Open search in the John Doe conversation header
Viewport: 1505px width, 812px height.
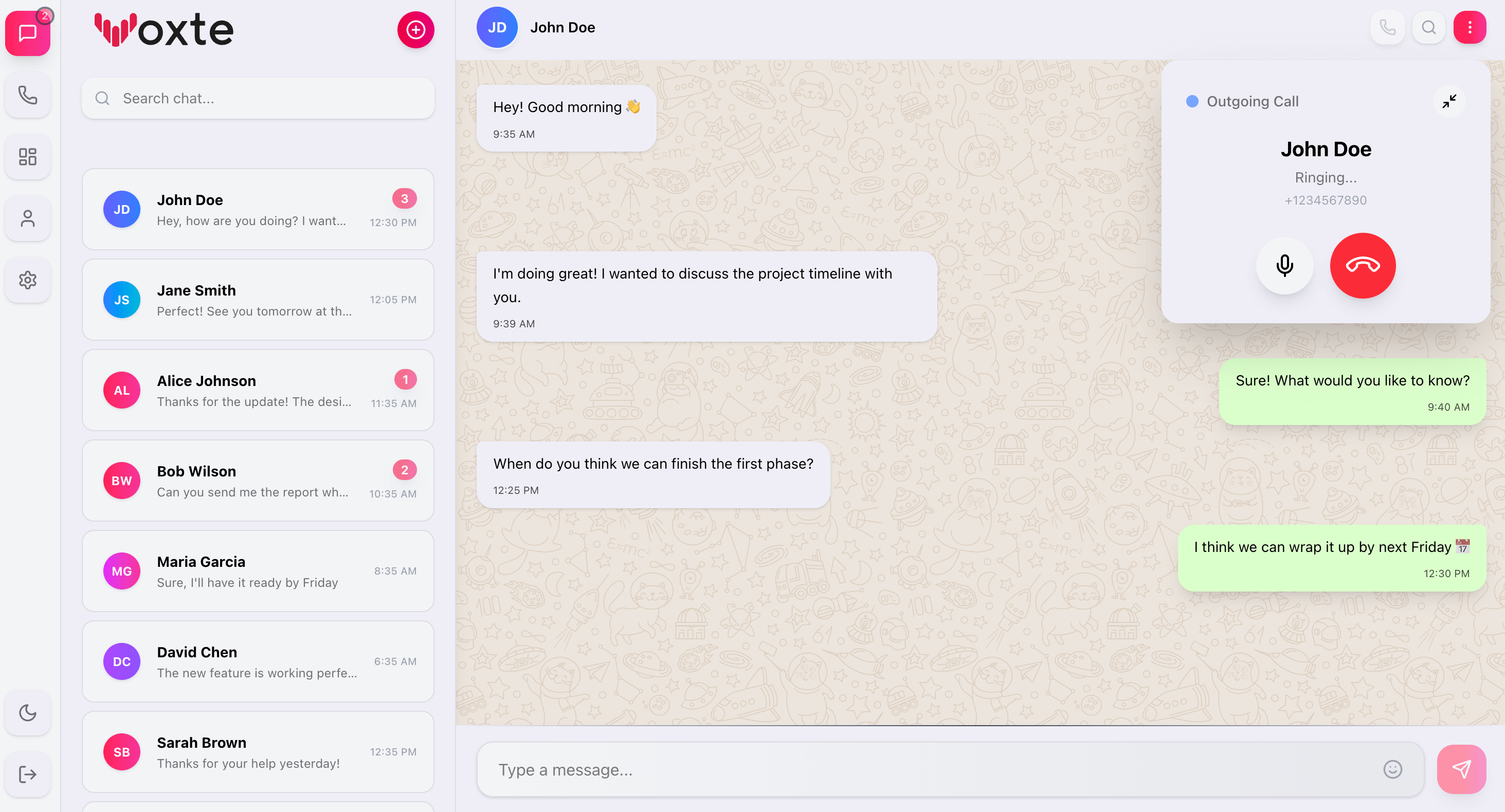(1428, 27)
